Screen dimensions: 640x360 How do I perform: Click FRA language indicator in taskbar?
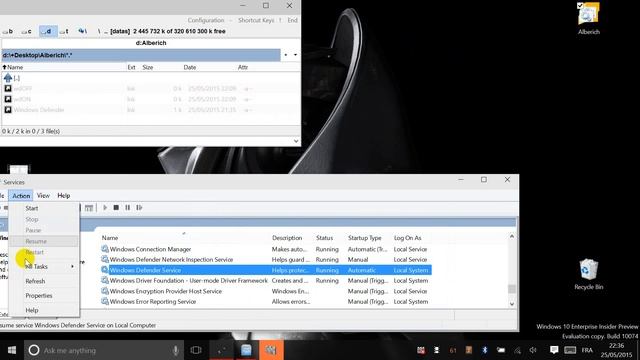(x=587, y=350)
